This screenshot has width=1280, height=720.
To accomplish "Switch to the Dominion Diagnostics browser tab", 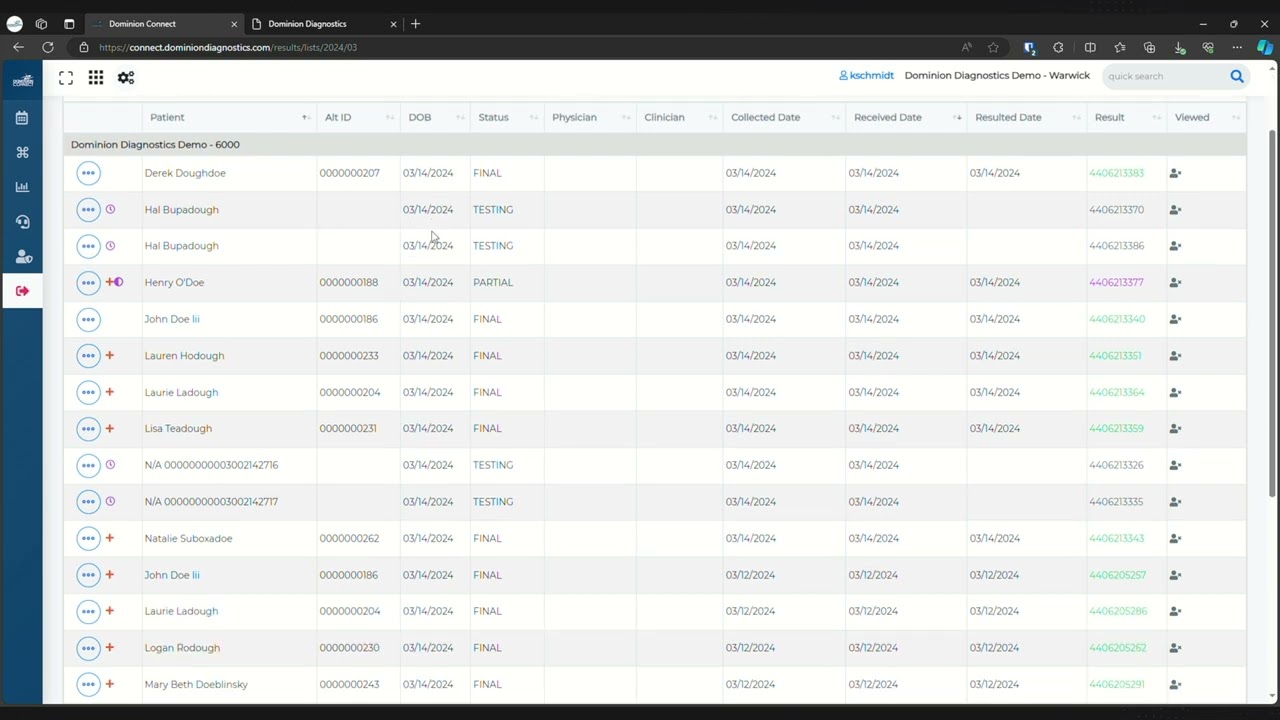I will 307,24.
